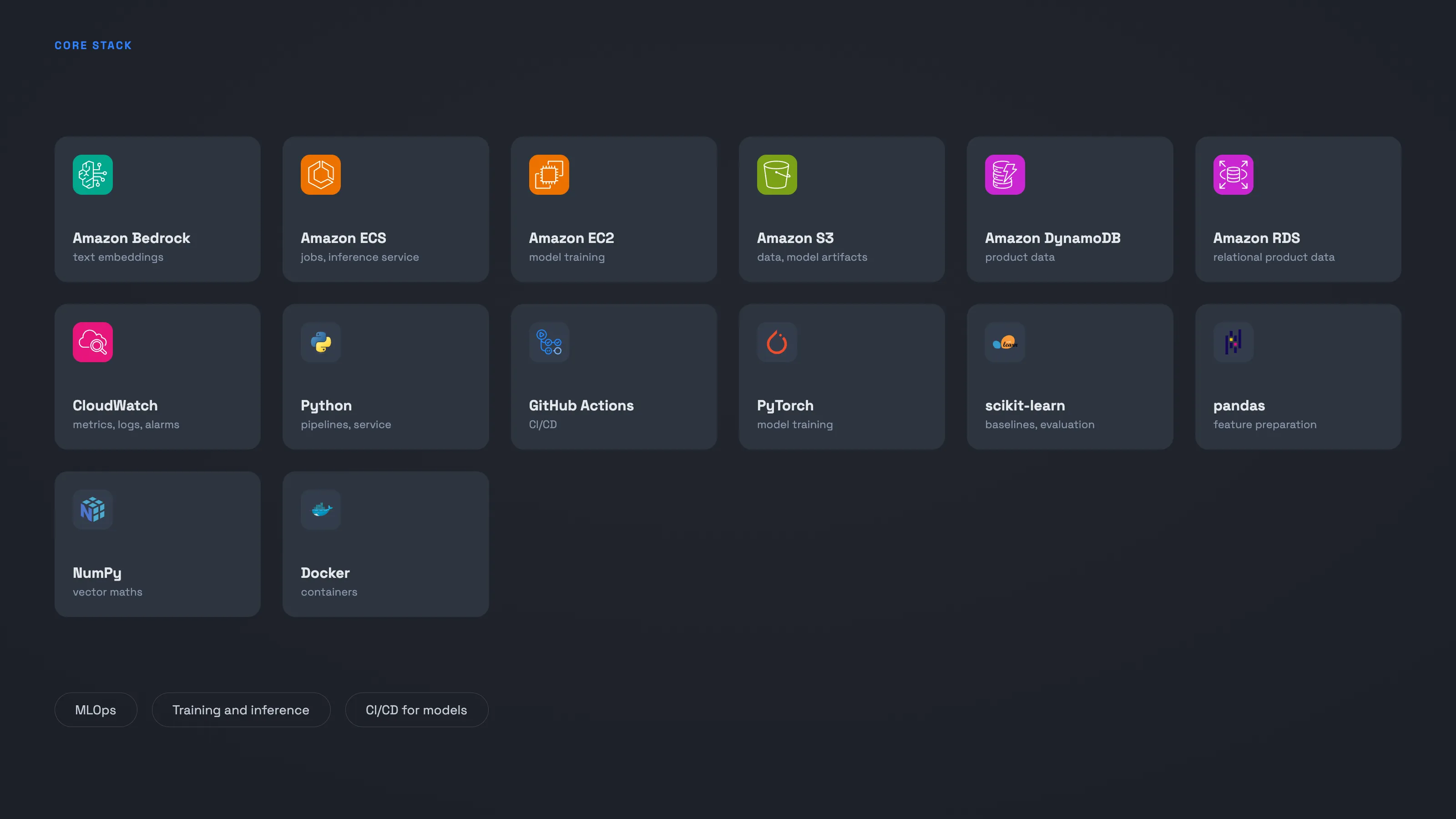This screenshot has width=1456, height=819.
Task: Select the Docker title
Action: pyautogui.click(x=326, y=572)
